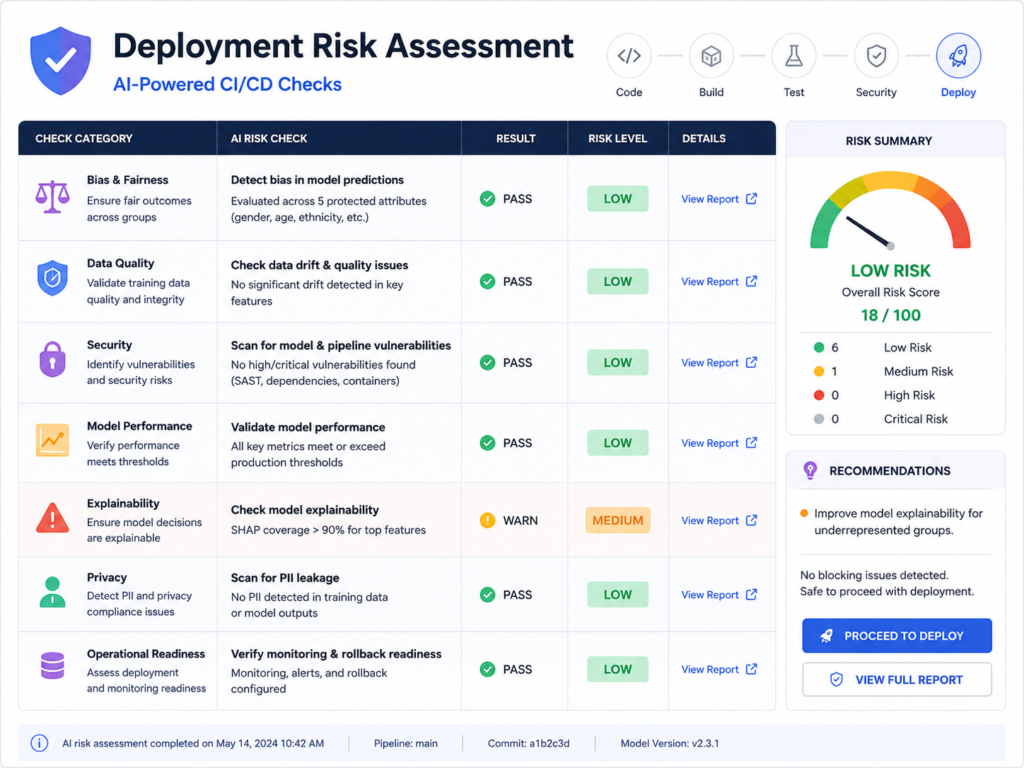Click the Bias & Fairness scales icon
The width and height of the screenshot is (1024, 768).
52,197
